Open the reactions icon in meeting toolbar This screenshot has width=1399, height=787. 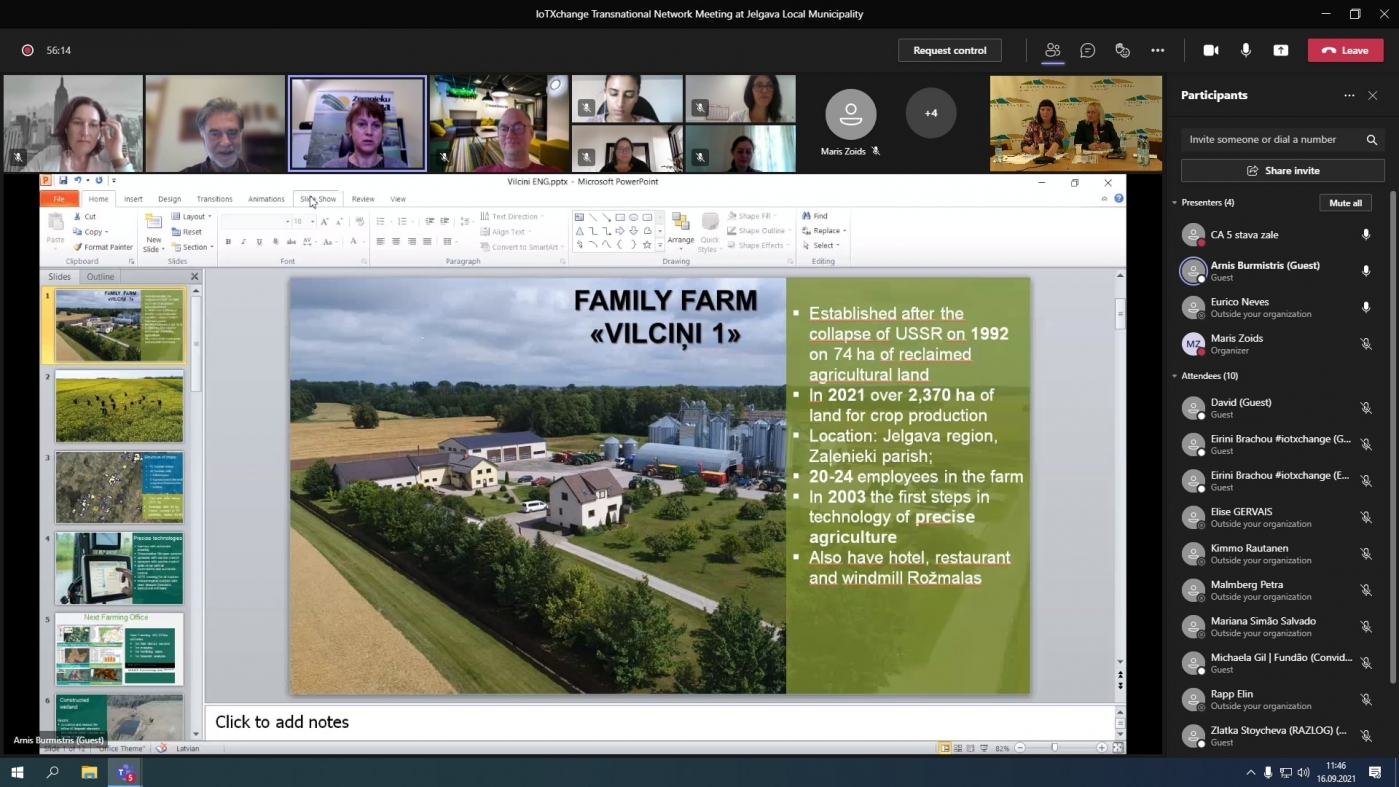1122,50
